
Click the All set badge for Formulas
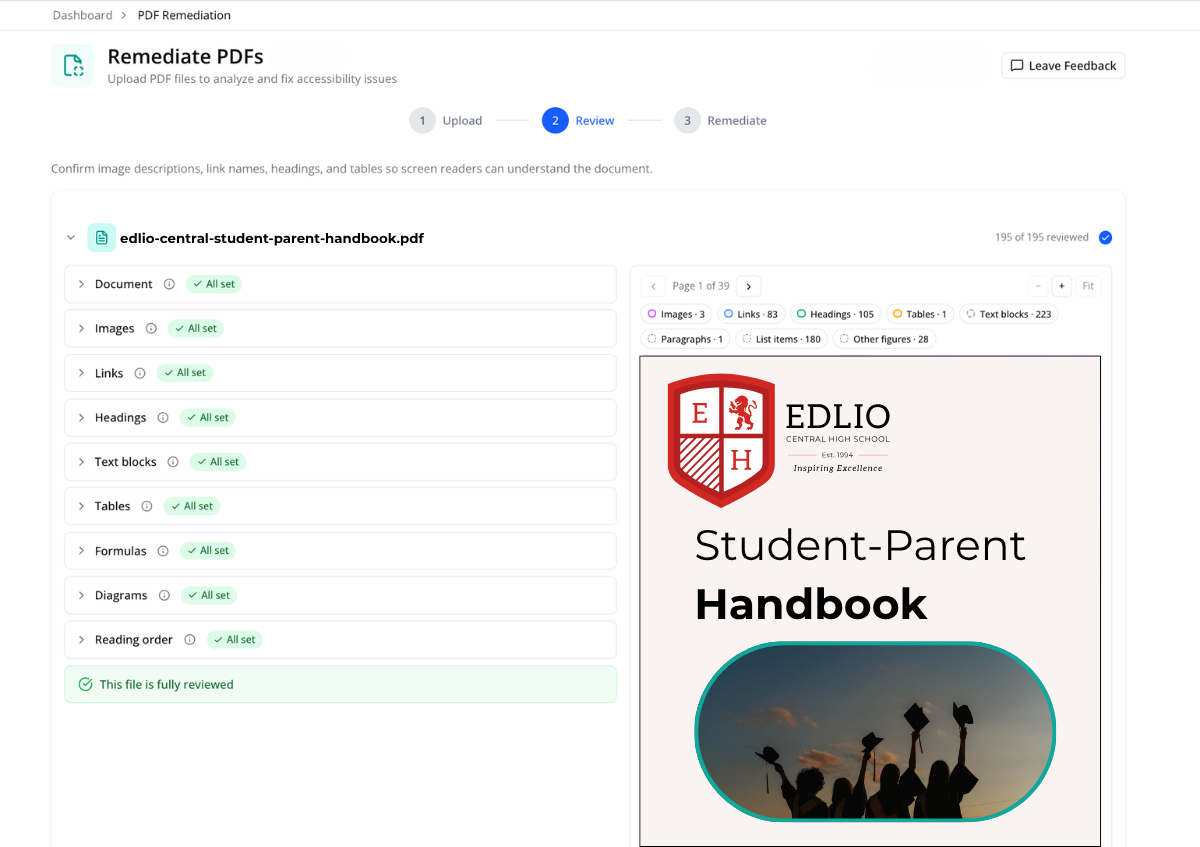click(x=208, y=551)
